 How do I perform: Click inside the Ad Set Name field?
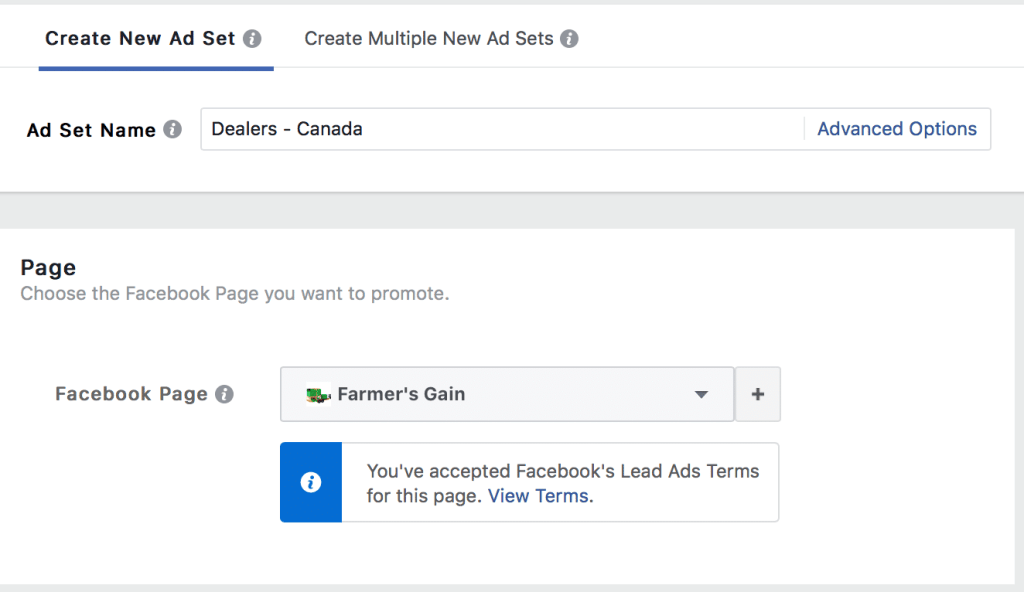[x=500, y=129]
